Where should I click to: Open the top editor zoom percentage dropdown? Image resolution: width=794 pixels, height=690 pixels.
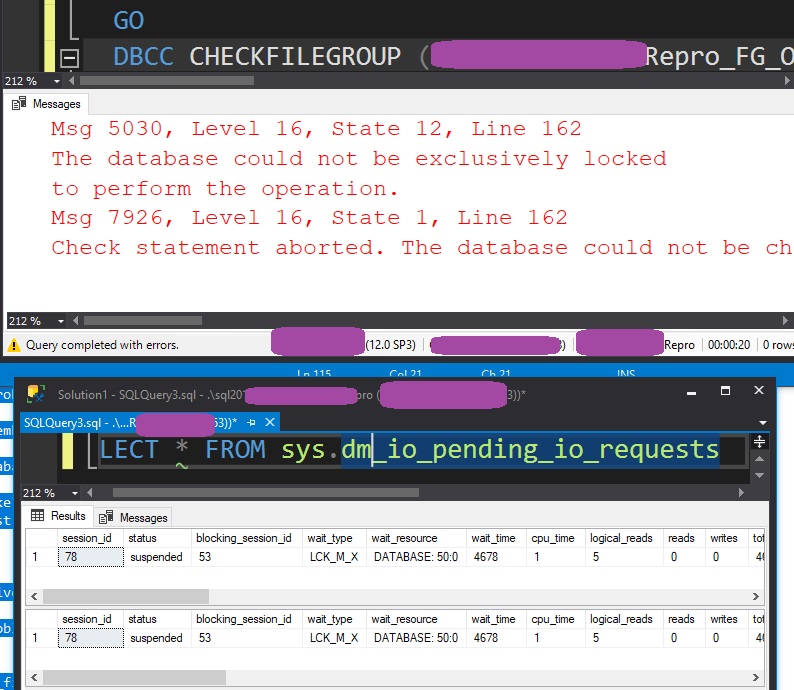pos(56,81)
